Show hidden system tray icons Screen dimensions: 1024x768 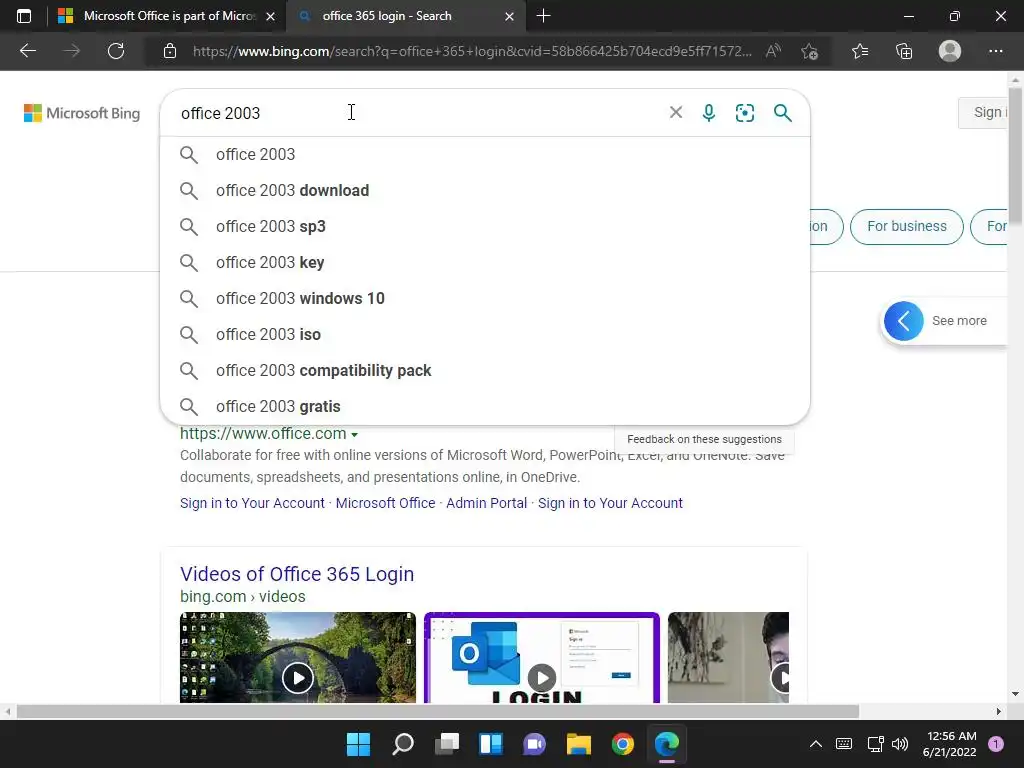[816, 744]
